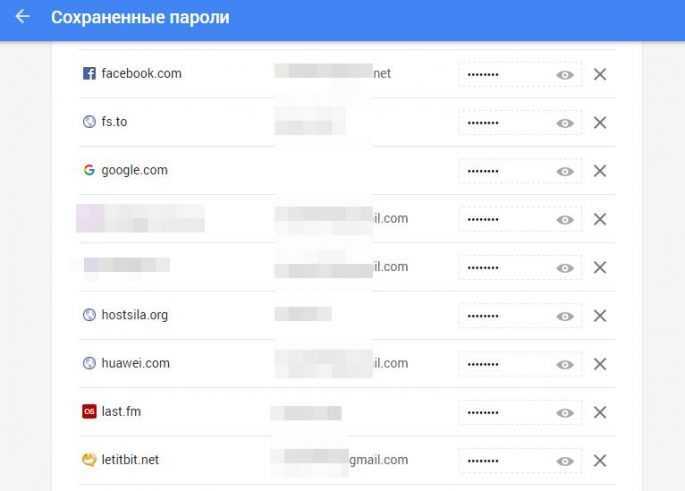Delete saved password for google.com
This screenshot has width=685, height=491.
coord(600,171)
